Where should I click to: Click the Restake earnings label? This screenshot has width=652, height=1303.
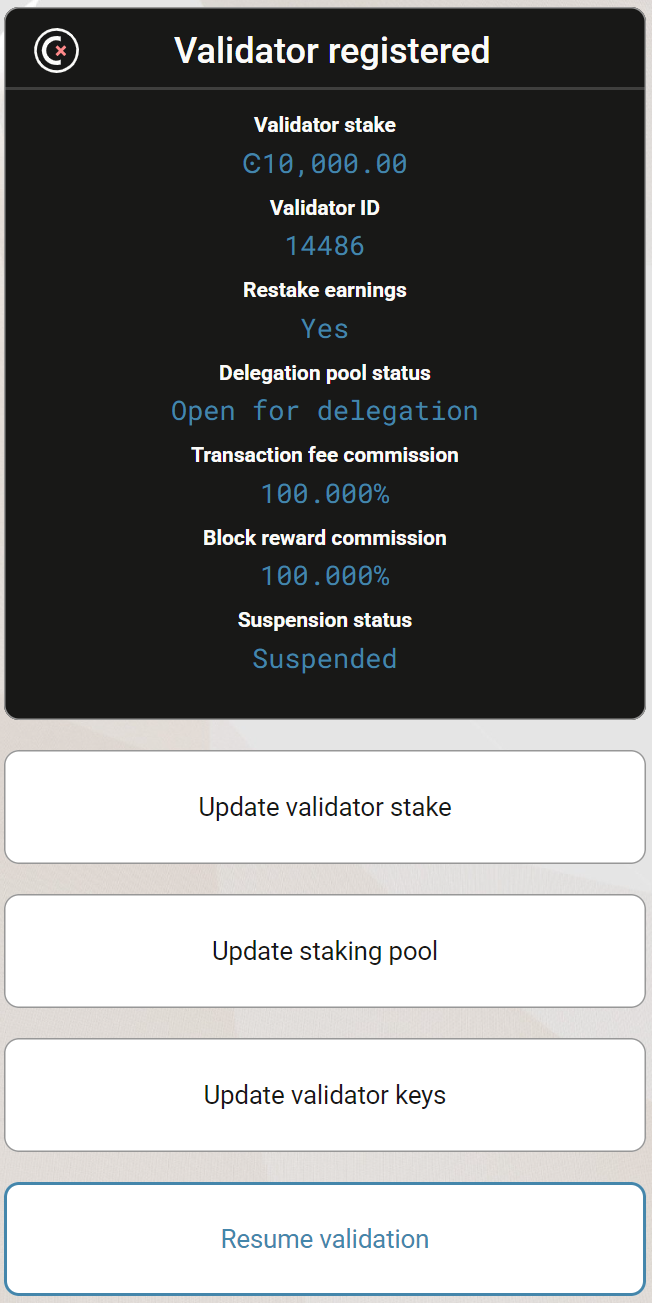pyautogui.click(x=325, y=290)
